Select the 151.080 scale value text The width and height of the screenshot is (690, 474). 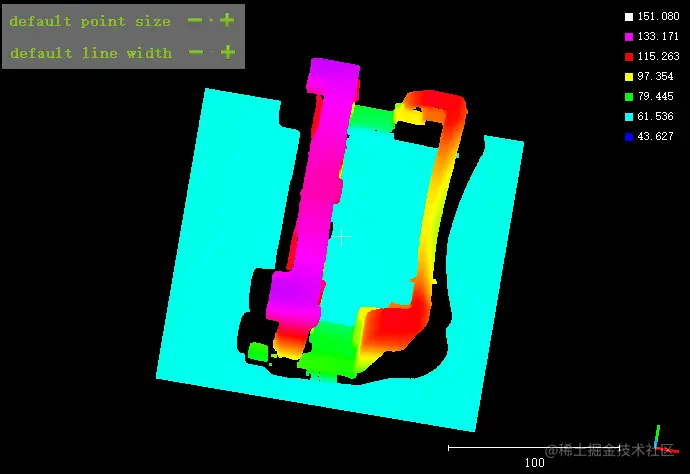[x=658, y=16]
